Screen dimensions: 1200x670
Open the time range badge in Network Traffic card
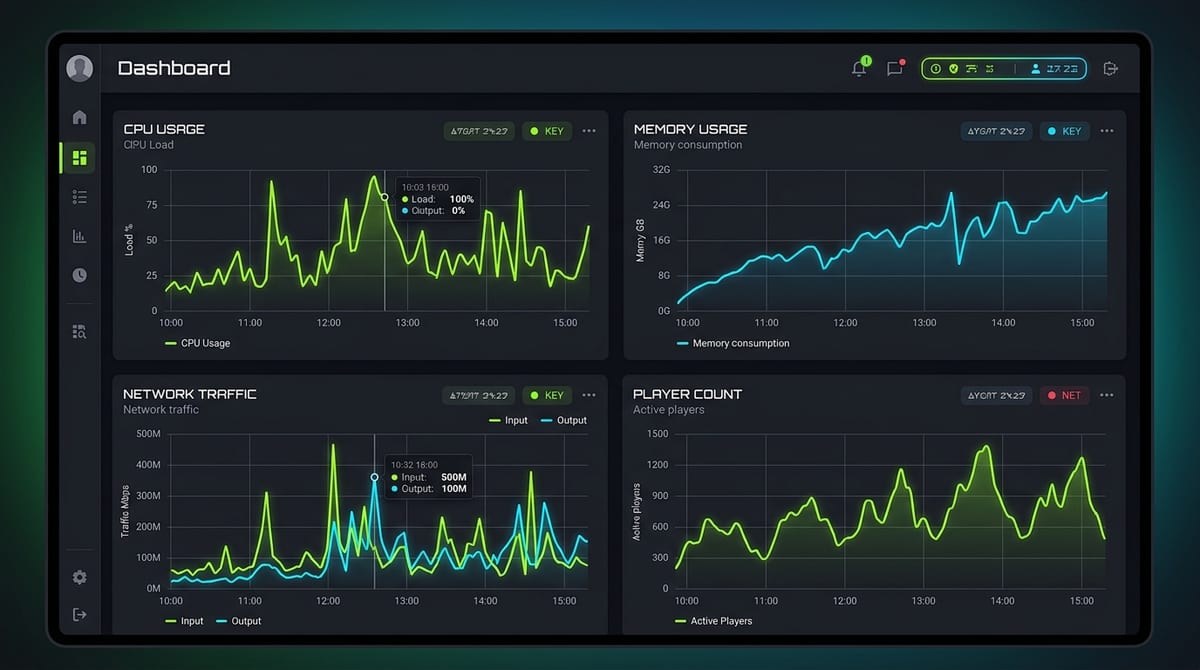[x=479, y=395]
